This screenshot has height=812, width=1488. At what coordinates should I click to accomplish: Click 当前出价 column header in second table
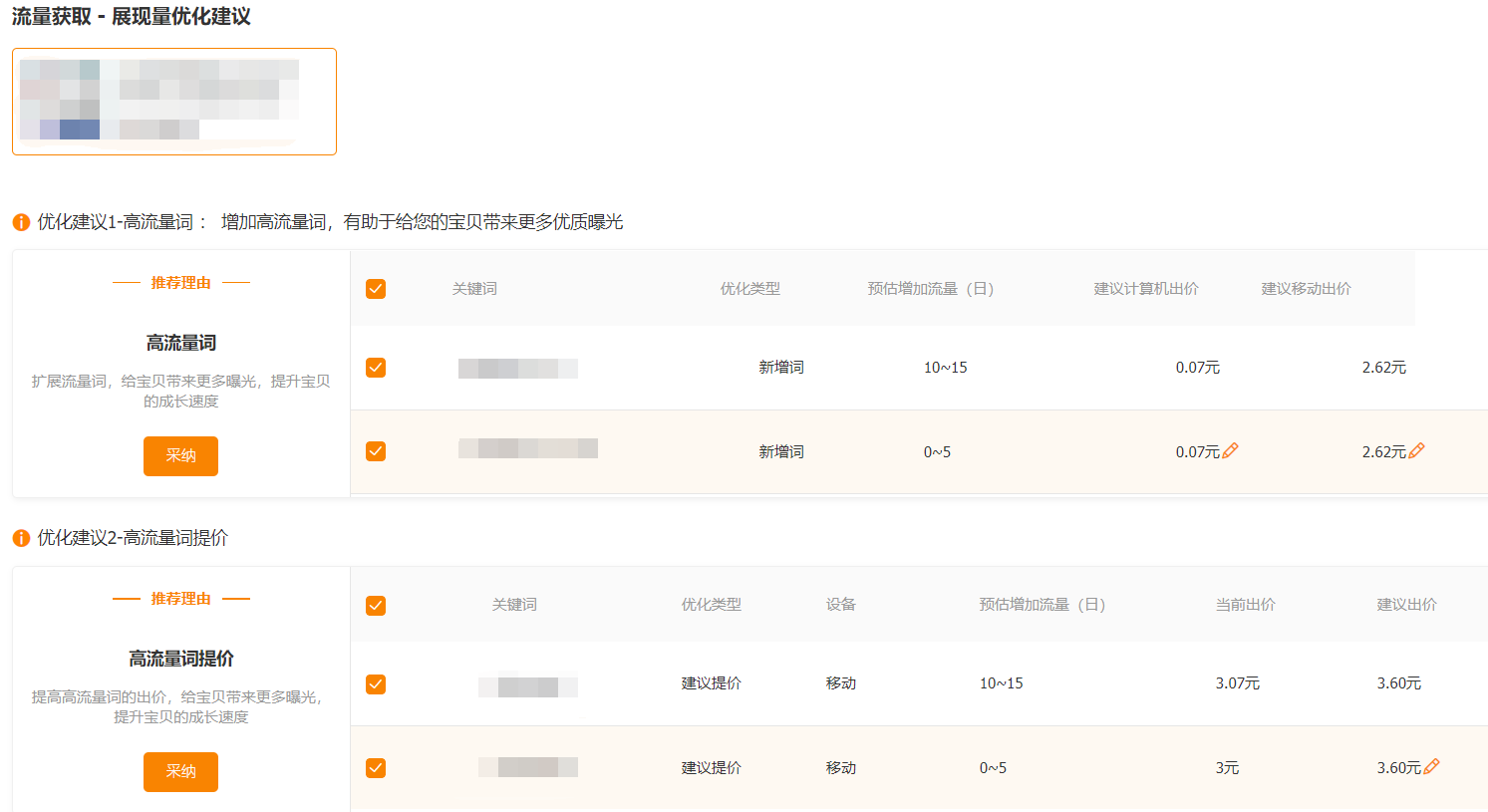click(1245, 605)
